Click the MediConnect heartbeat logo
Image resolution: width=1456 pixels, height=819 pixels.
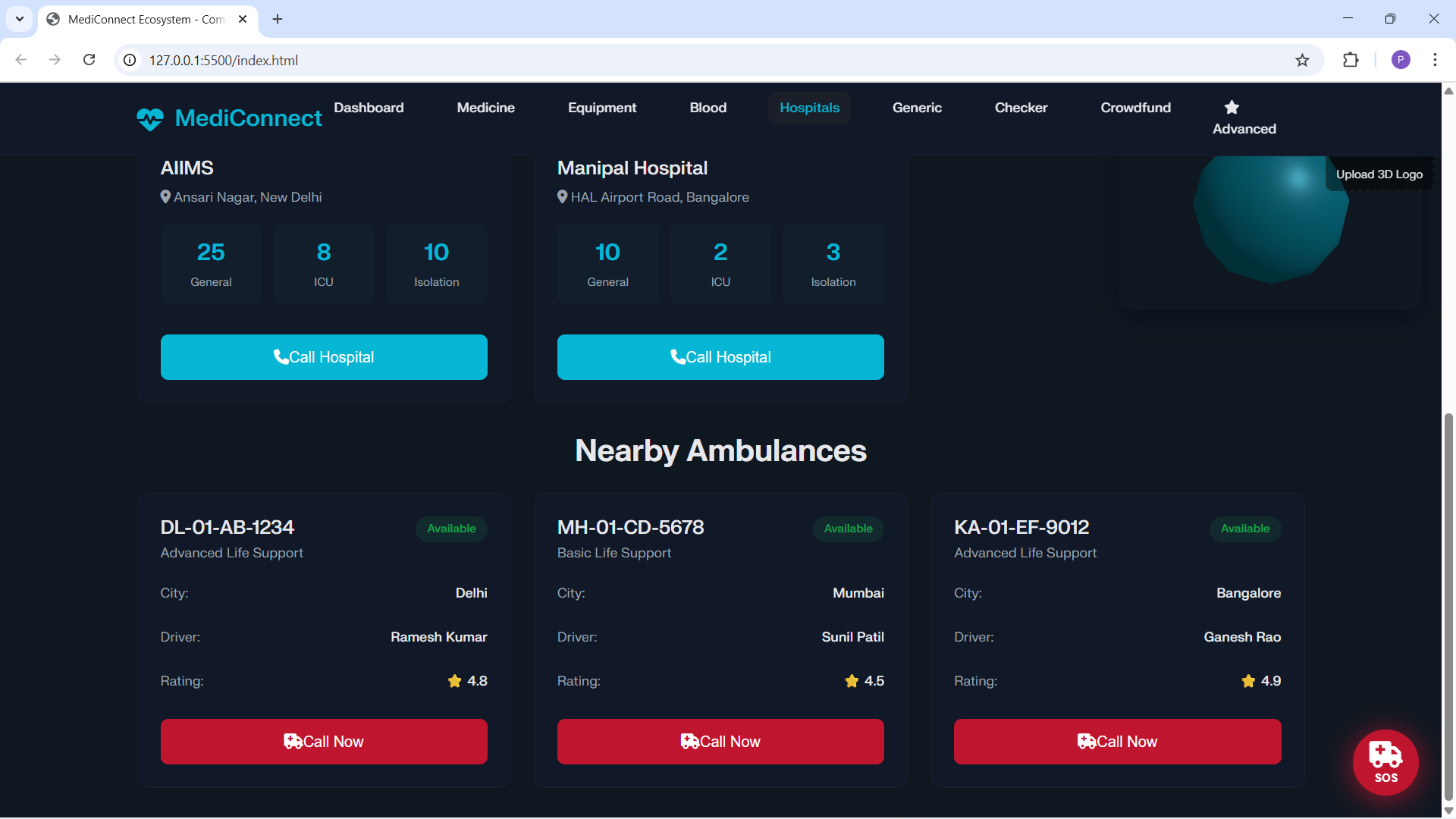150,119
